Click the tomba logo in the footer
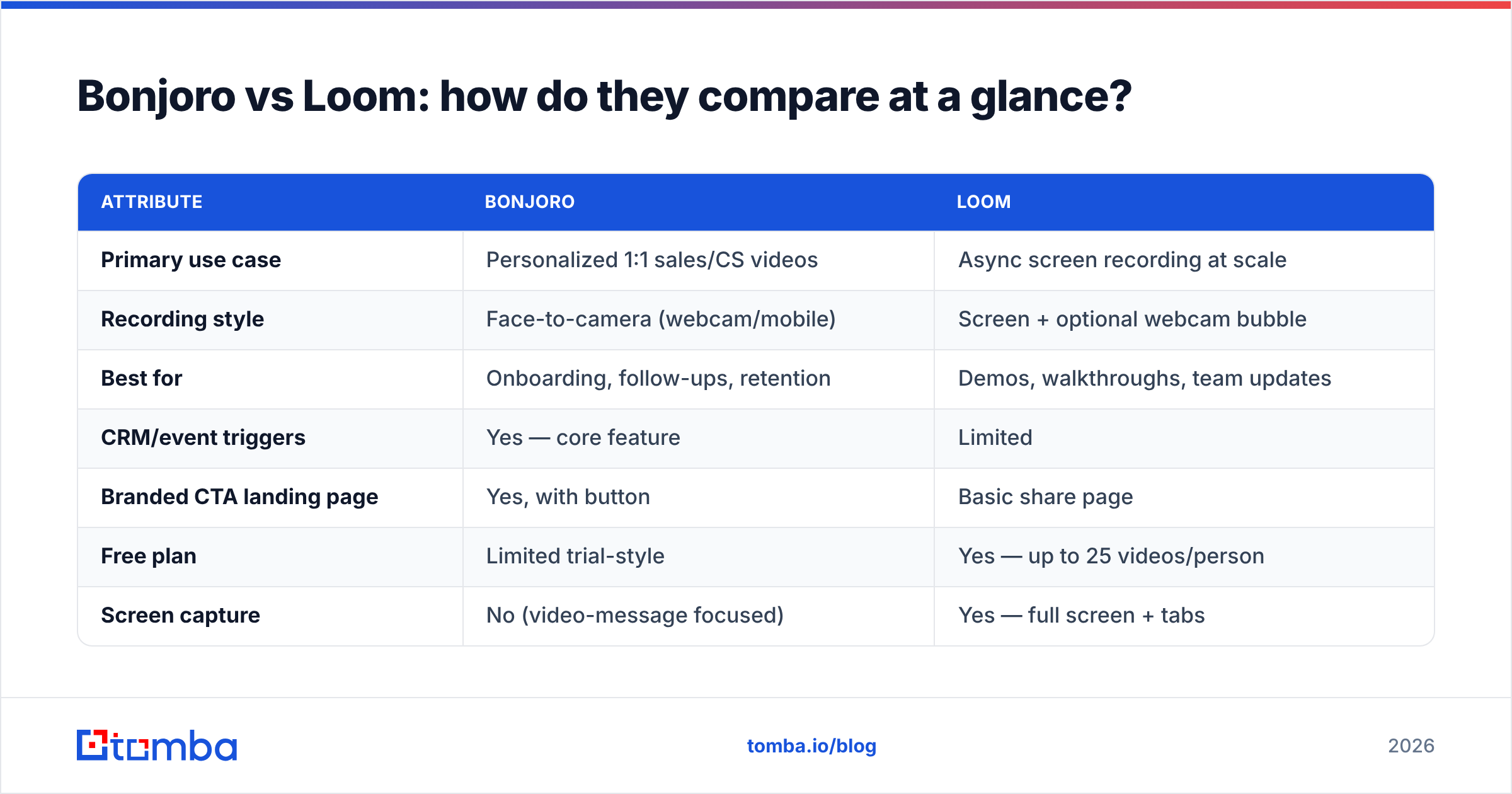The image size is (1512, 794). pos(157,745)
